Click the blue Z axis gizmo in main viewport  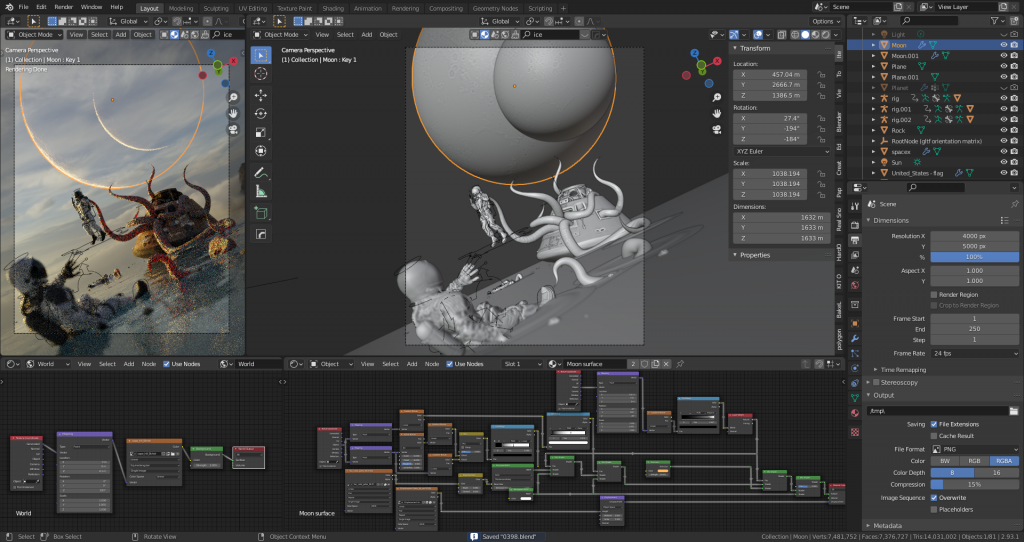[x=695, y=54]
